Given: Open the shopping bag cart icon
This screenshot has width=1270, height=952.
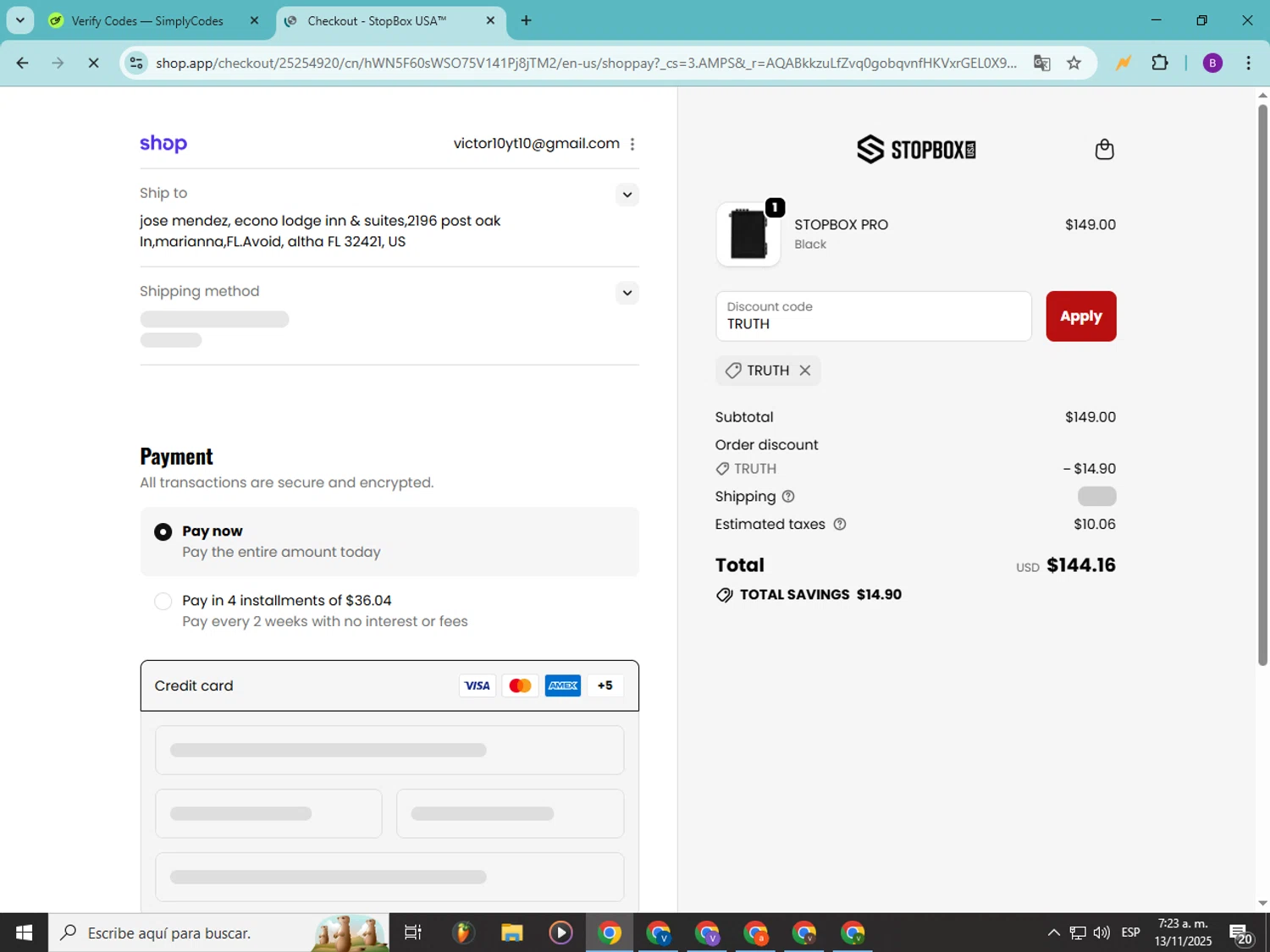Looking at the screenshot, I should pos(1104,150).
